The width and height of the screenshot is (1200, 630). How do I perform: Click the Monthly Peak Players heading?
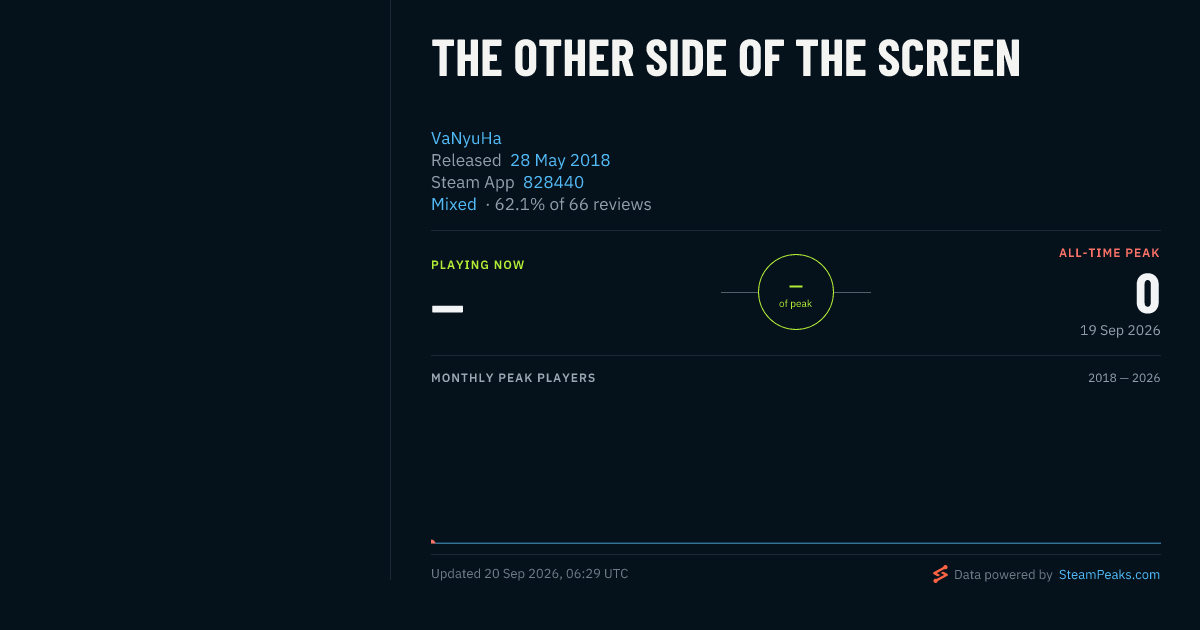pos(513,378)
